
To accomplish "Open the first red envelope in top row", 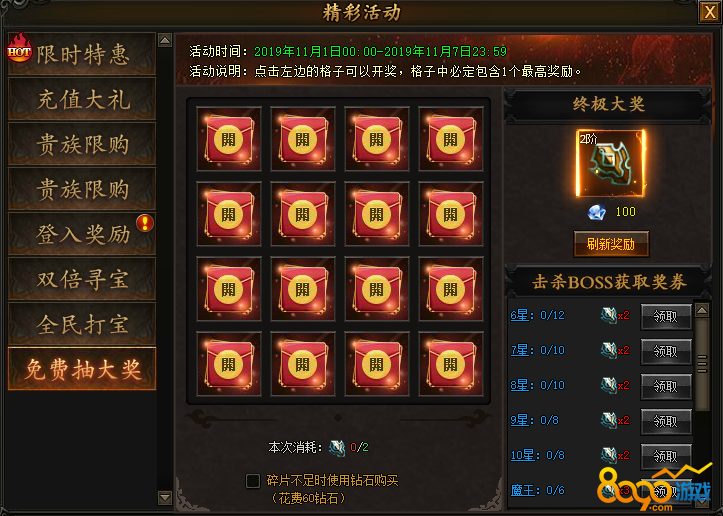I will point(229,139).
